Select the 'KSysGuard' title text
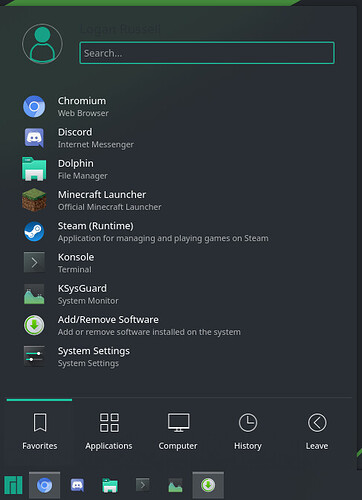Viewport: 362px width, 500px height. point(82,289)
